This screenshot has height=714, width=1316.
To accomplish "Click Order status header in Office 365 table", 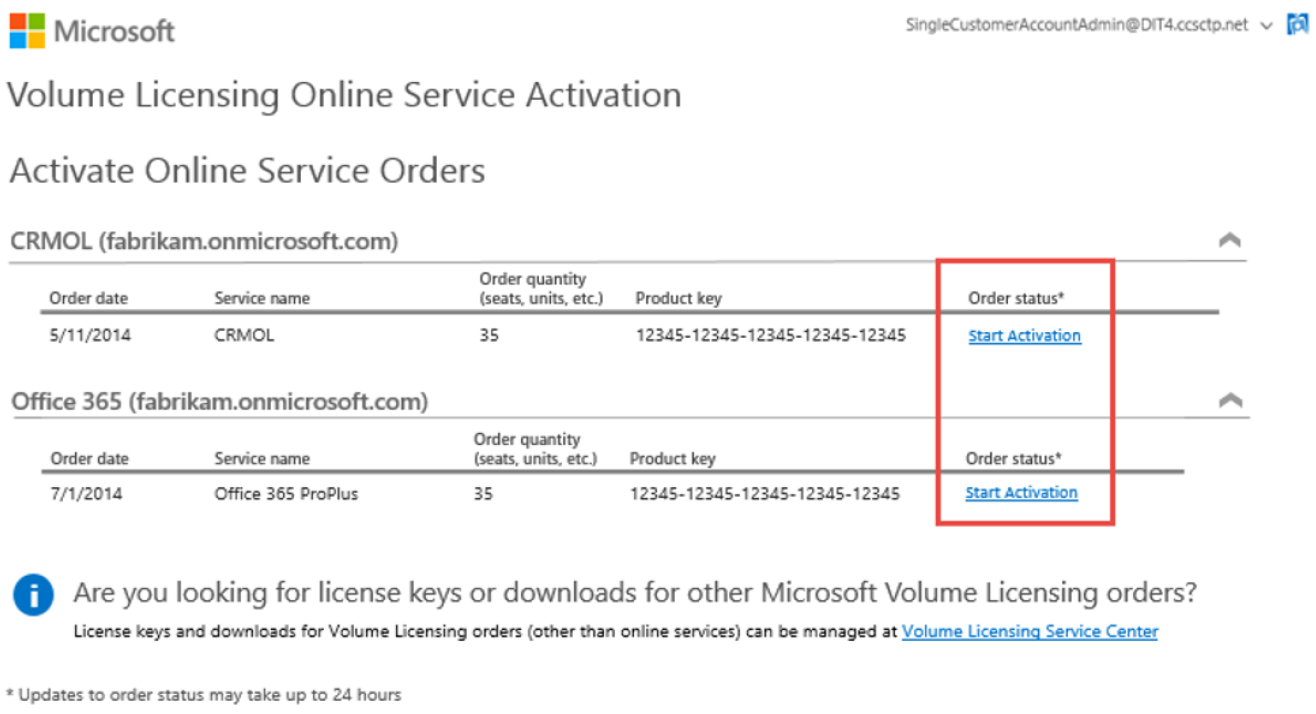I will [x=1014, y=458].
